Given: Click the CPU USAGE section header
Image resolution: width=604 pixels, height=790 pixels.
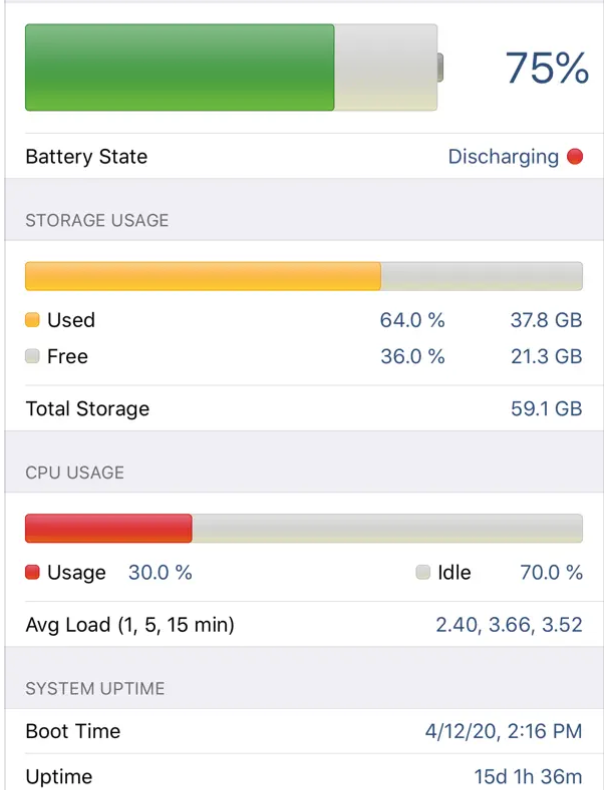Looking at the screenshot, I should (75, 472).
